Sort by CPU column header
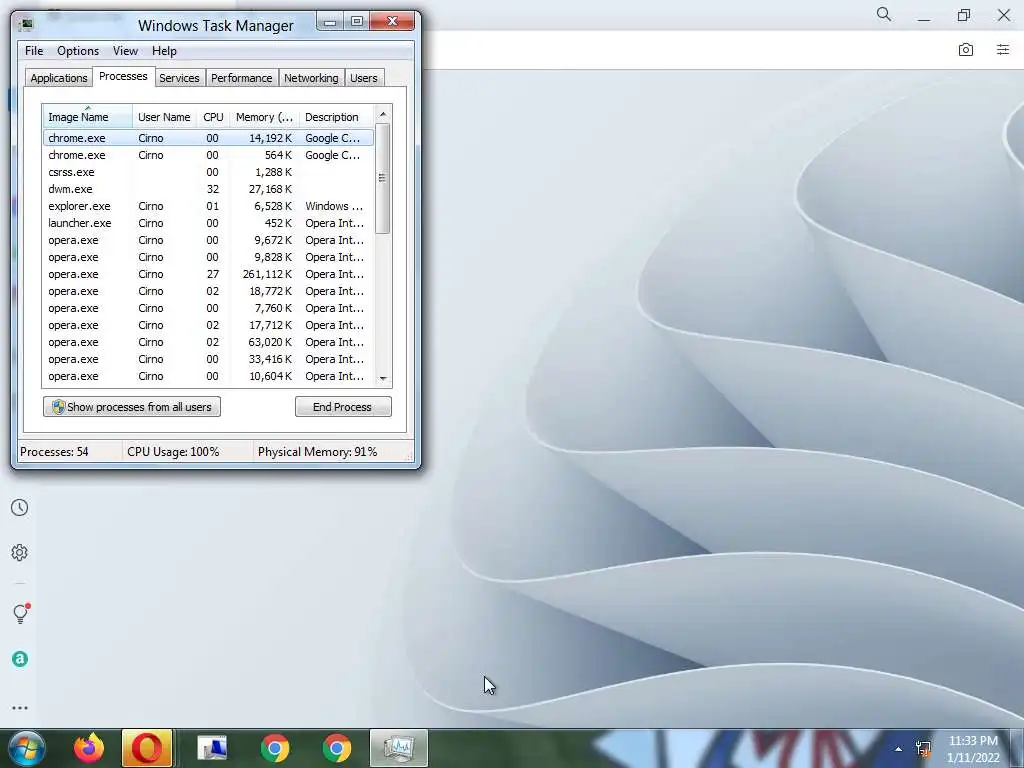 213,117
